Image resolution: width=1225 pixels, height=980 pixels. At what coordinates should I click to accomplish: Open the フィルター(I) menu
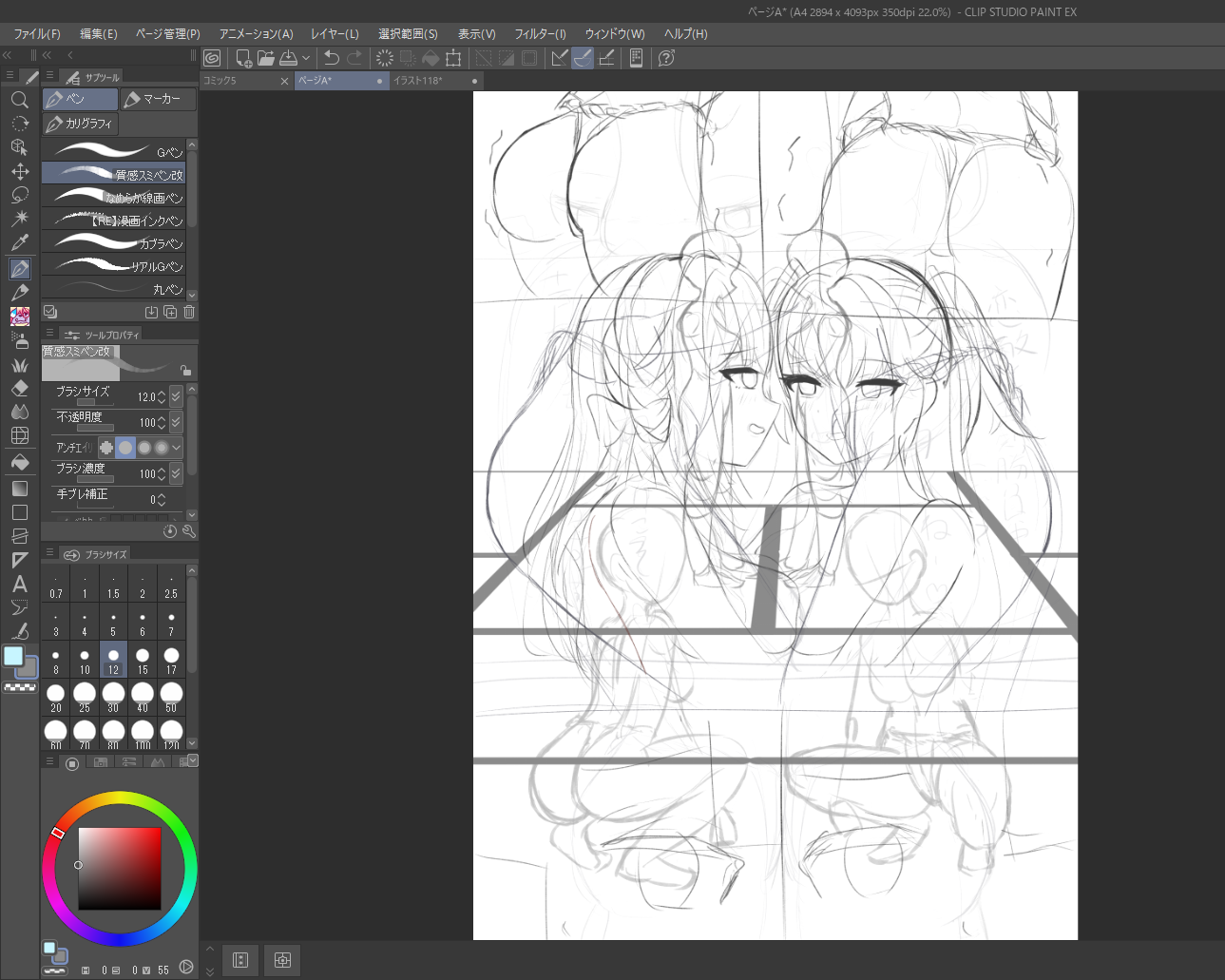pos(540,33)
